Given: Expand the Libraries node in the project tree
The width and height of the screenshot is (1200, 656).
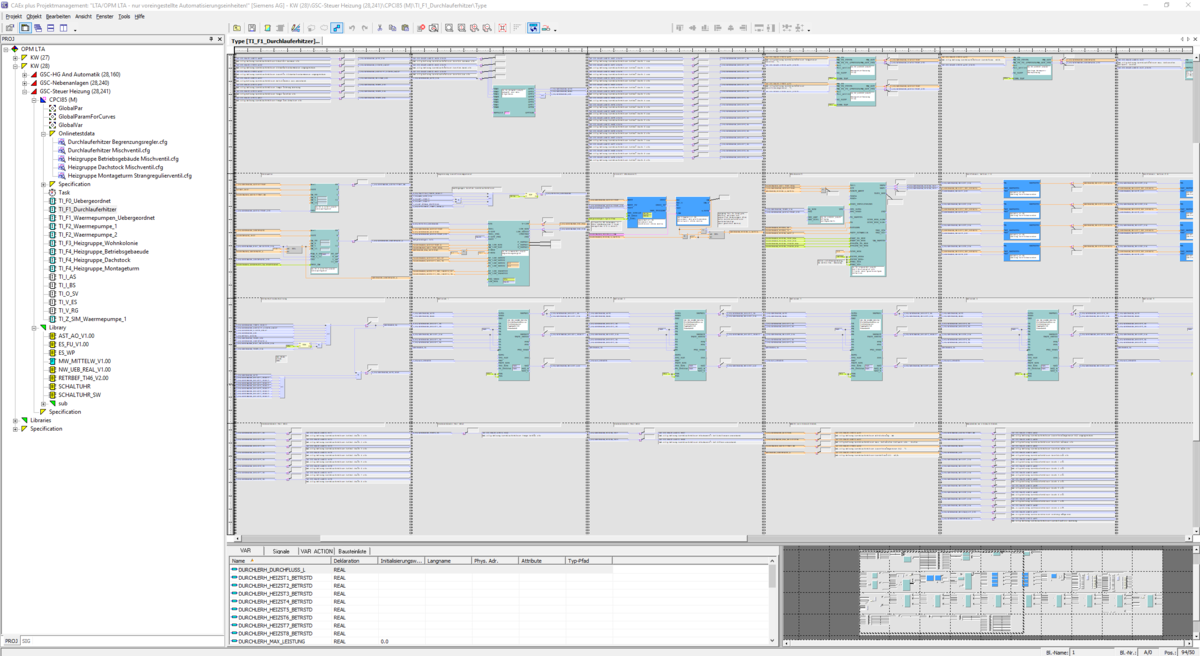Looking at the screenshot, I should (15, 420).
